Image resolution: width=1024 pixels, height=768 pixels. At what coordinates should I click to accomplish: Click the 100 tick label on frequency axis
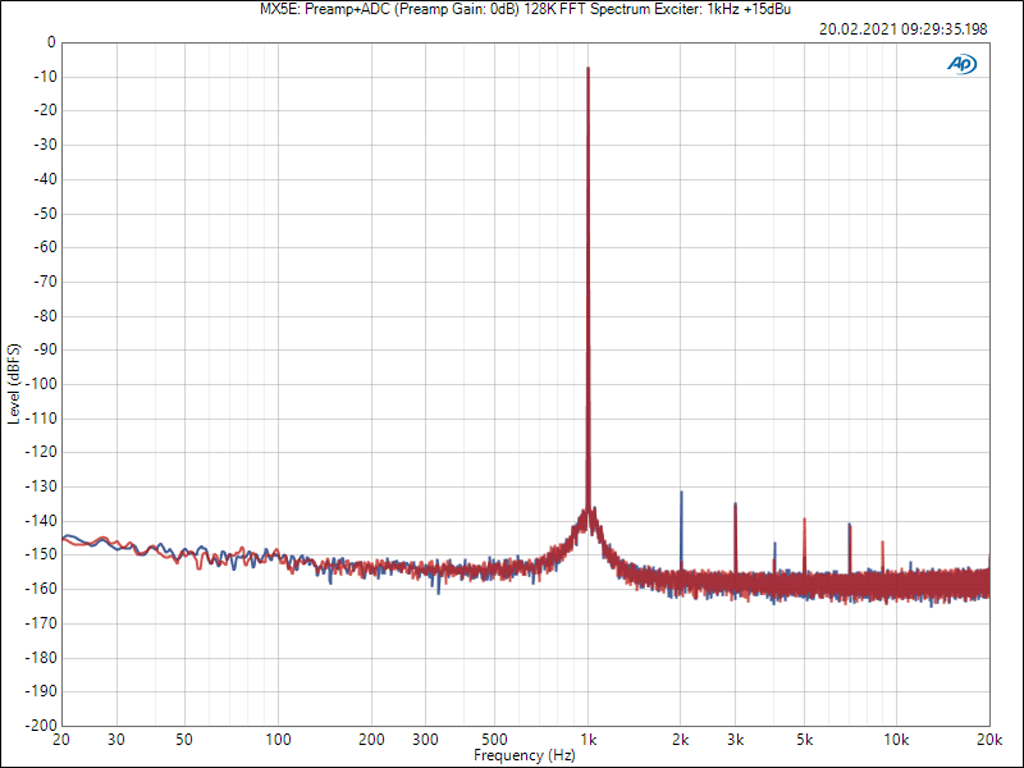click(279, 740)
